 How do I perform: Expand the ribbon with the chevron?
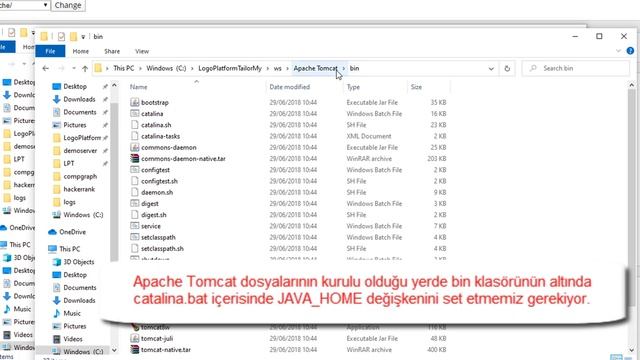point(618,51)
